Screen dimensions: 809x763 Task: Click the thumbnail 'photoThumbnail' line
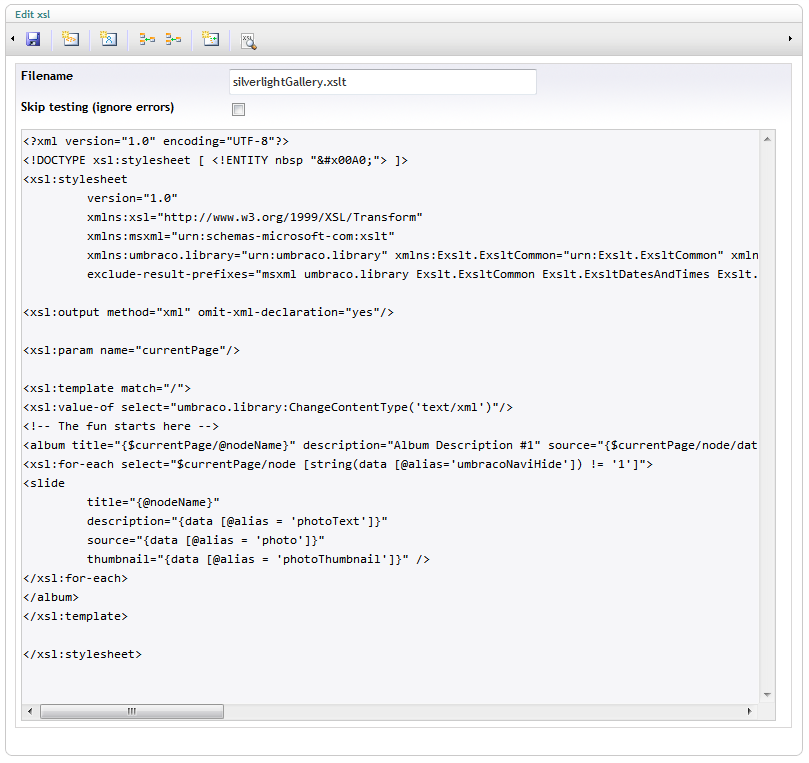[258, 559]
